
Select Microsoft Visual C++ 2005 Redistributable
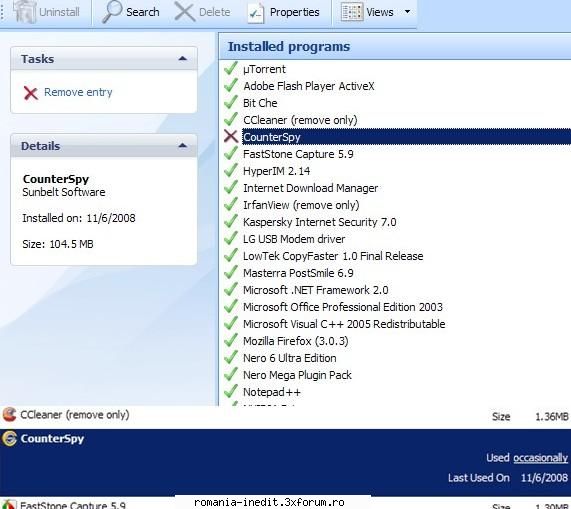click(x=344, y=324)
